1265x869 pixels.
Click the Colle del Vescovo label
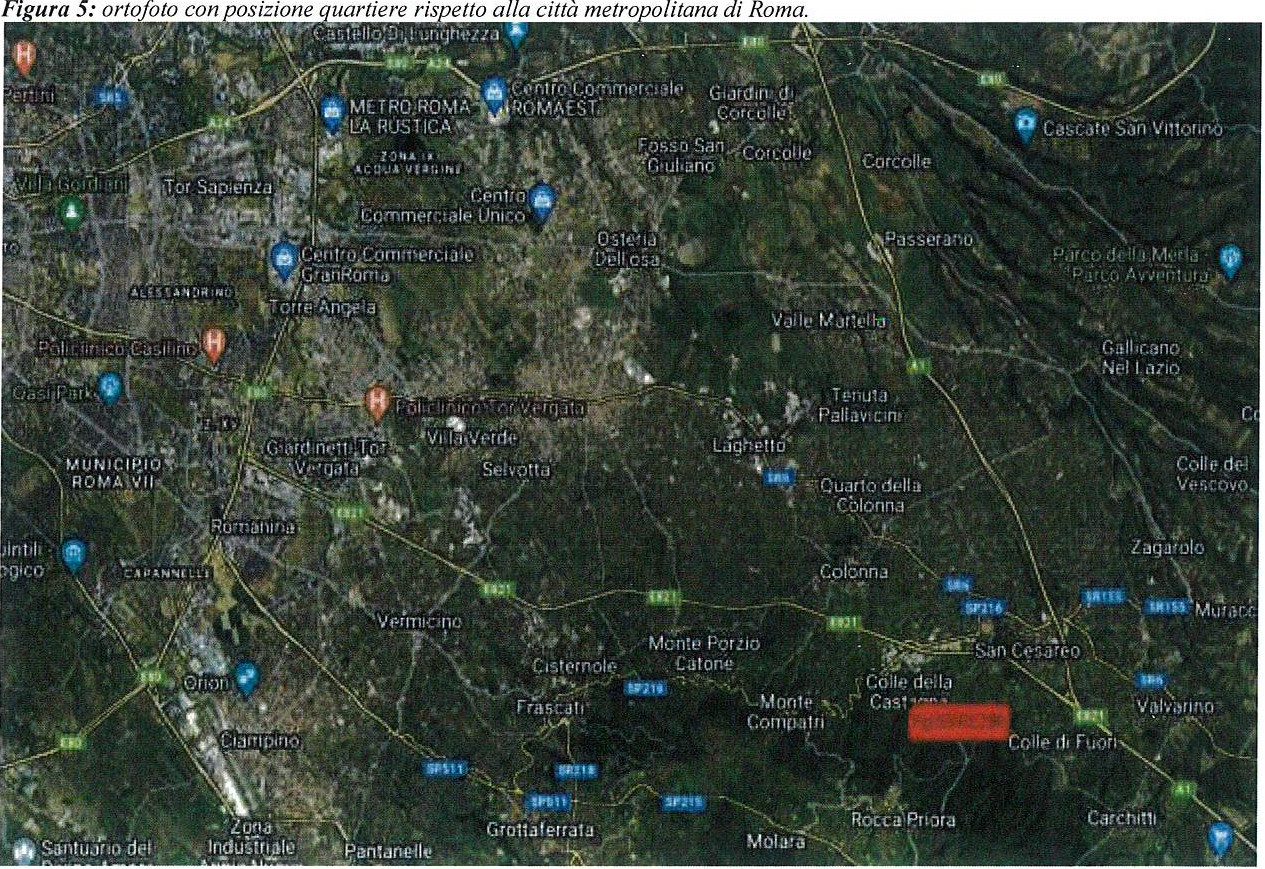pos(1212,474)
